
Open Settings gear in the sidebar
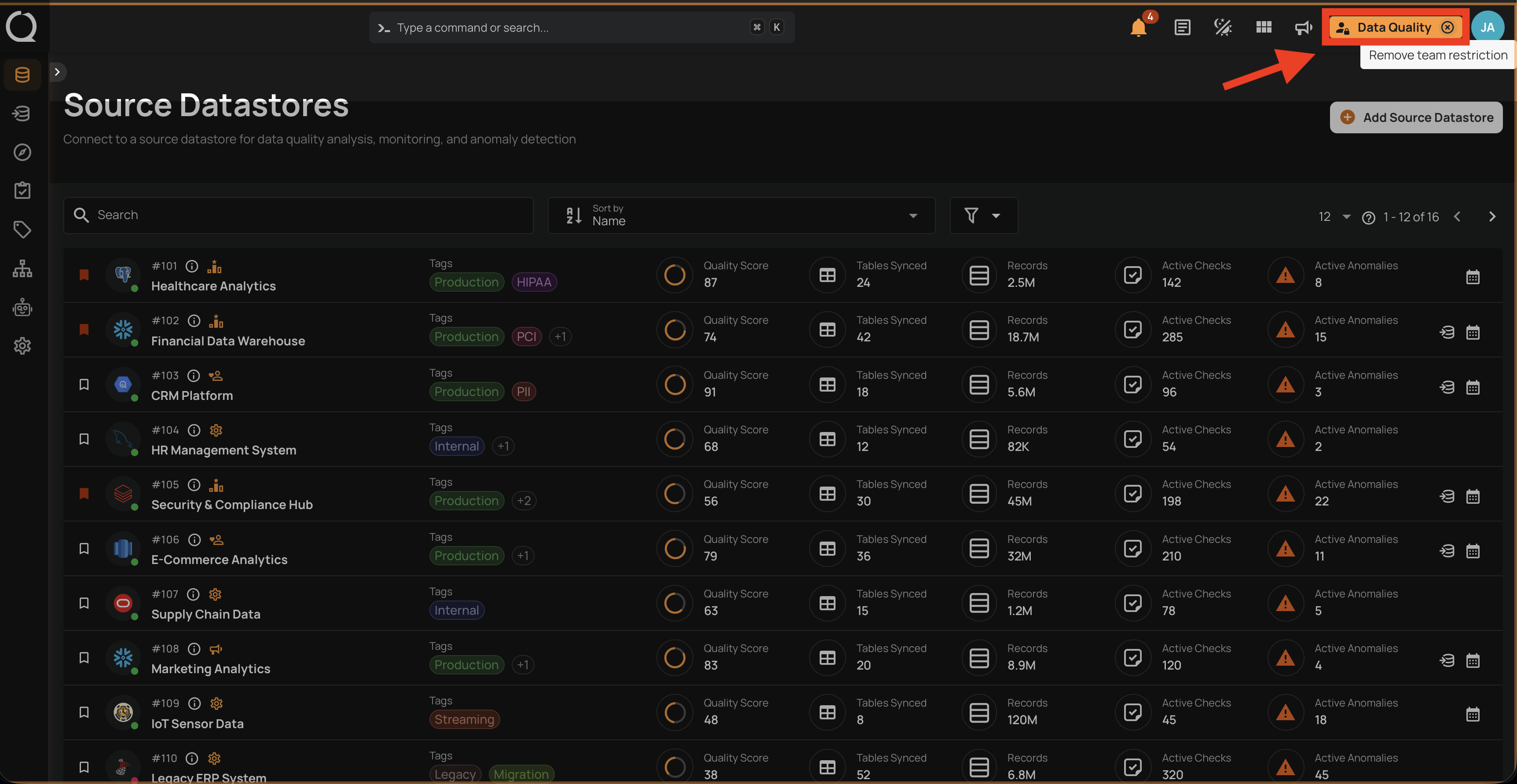pyautogui.click(x=22, y=346)
